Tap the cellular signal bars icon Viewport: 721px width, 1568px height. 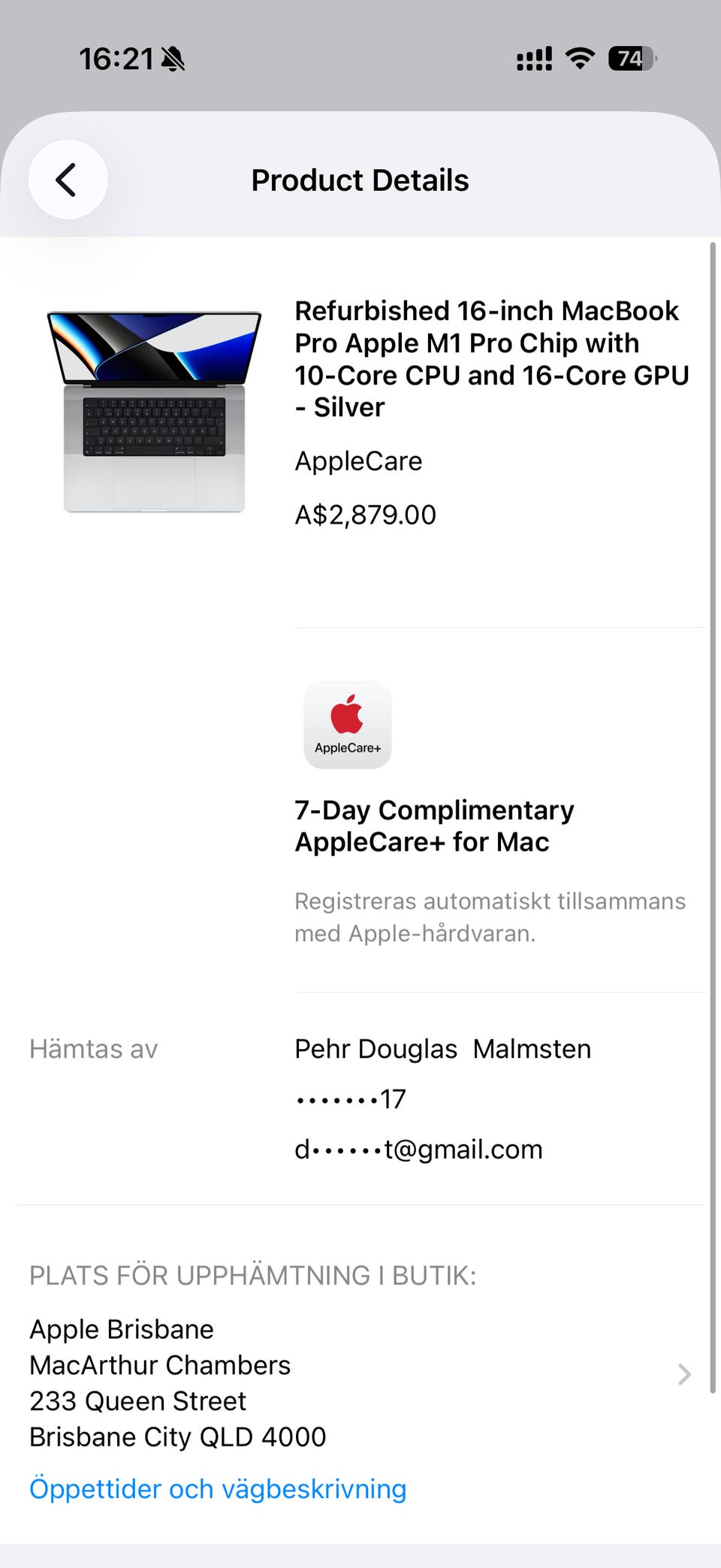pos(534,59)
